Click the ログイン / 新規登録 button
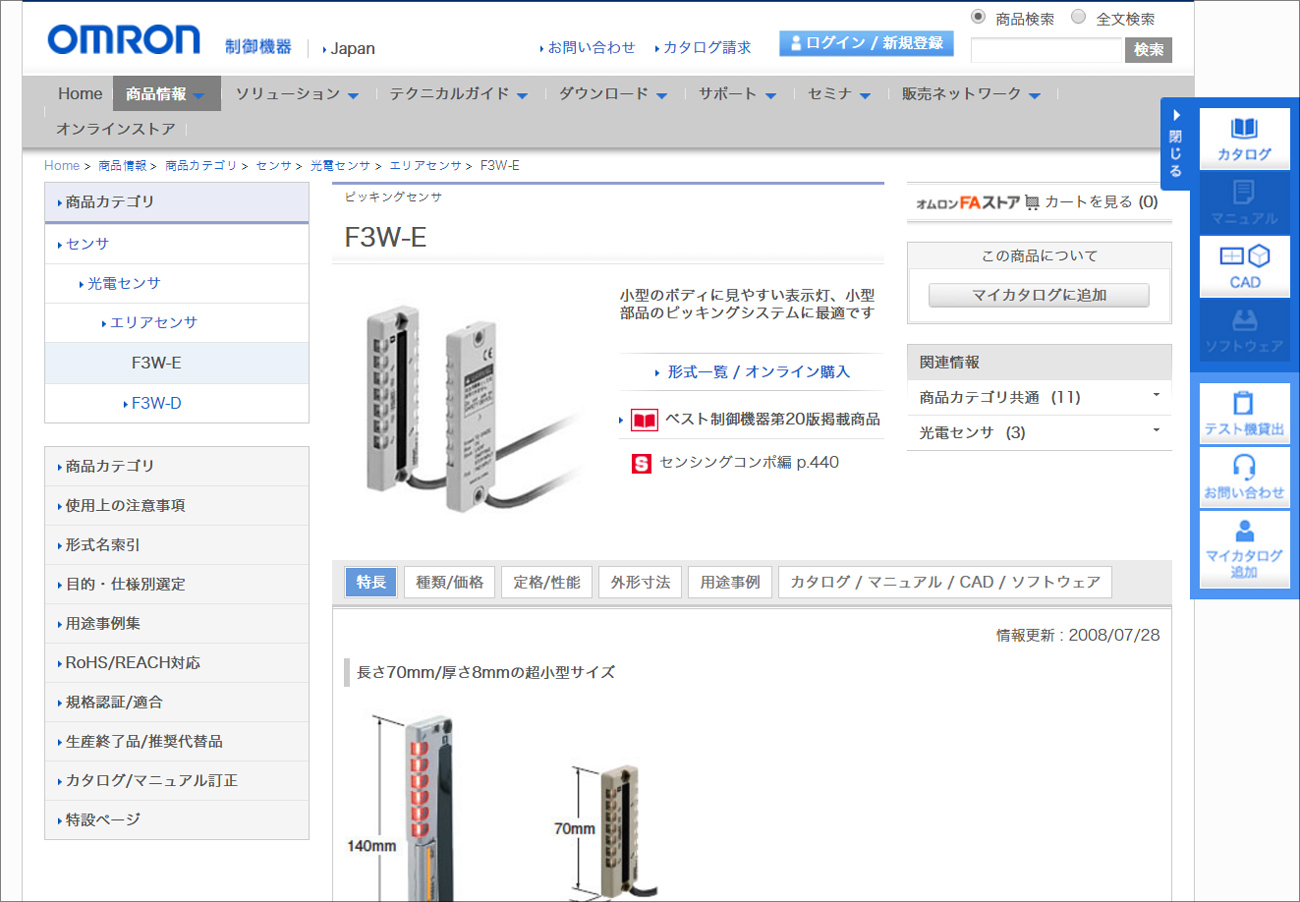 tap(866, 43)
